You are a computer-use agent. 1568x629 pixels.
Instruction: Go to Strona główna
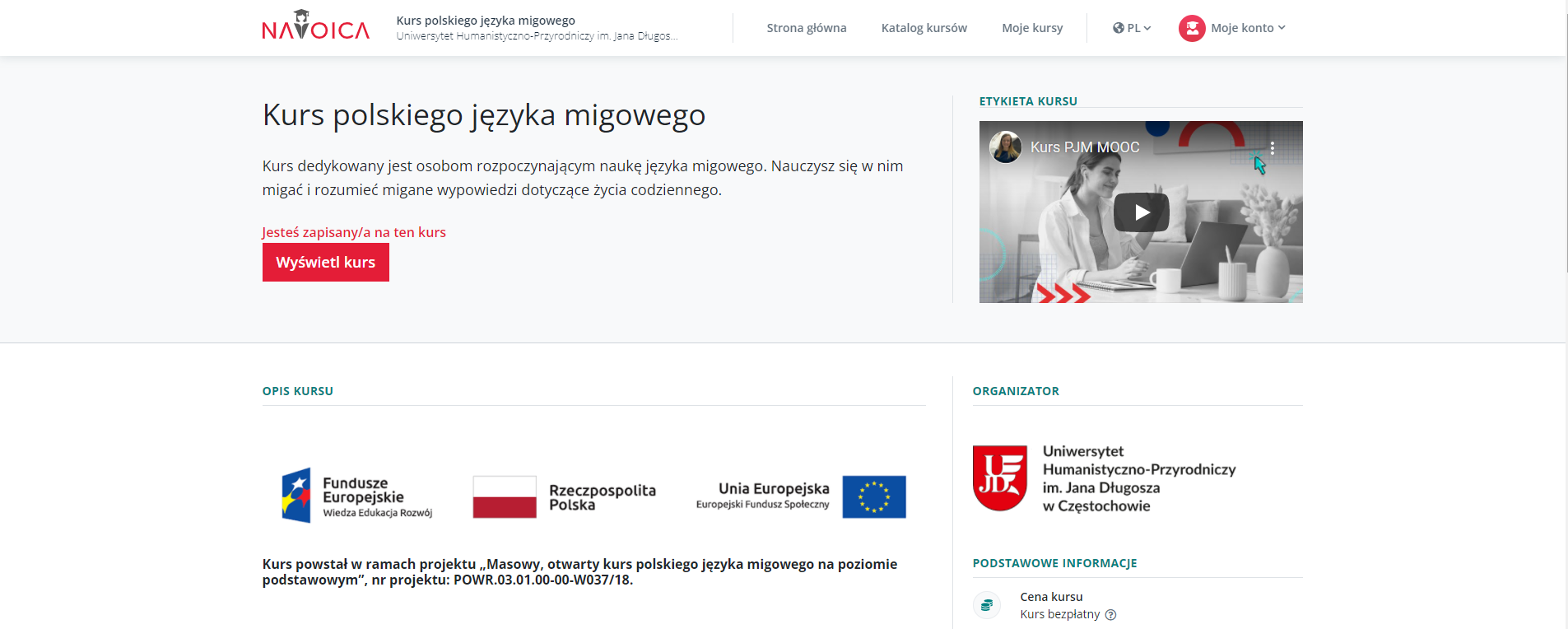806,28
